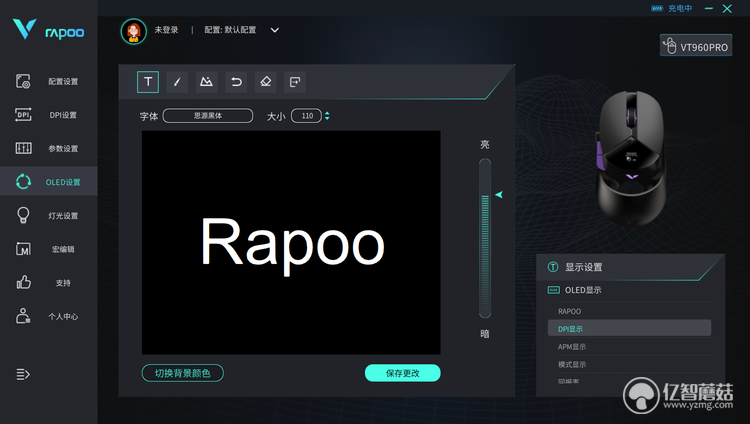
Task: Click the 显示设置 panel header icon
Action: [x=553, y=267]
